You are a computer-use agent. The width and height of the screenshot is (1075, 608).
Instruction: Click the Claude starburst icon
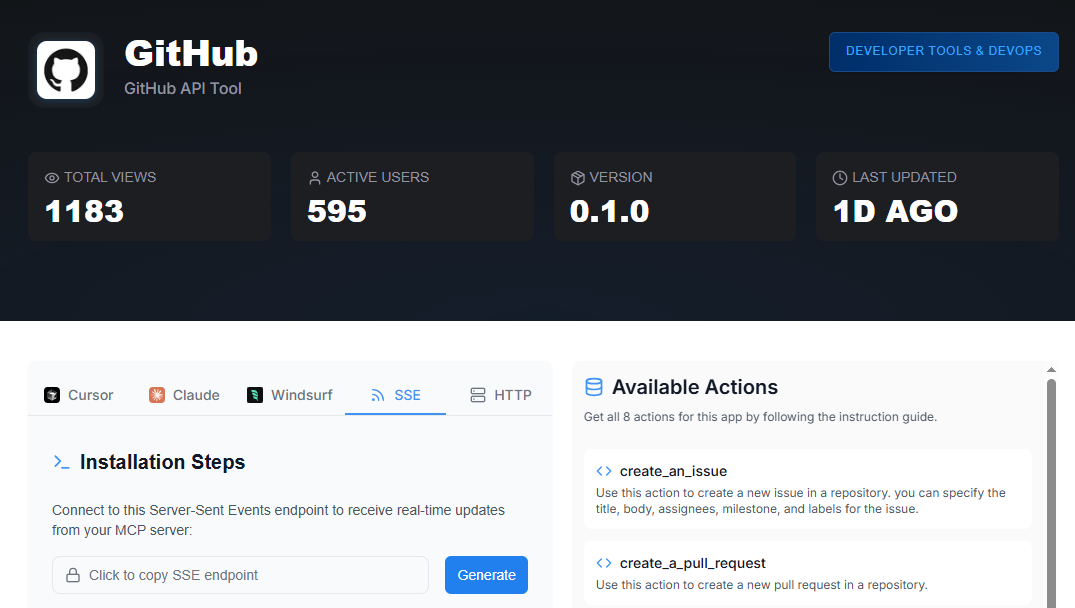pos(157,395)
